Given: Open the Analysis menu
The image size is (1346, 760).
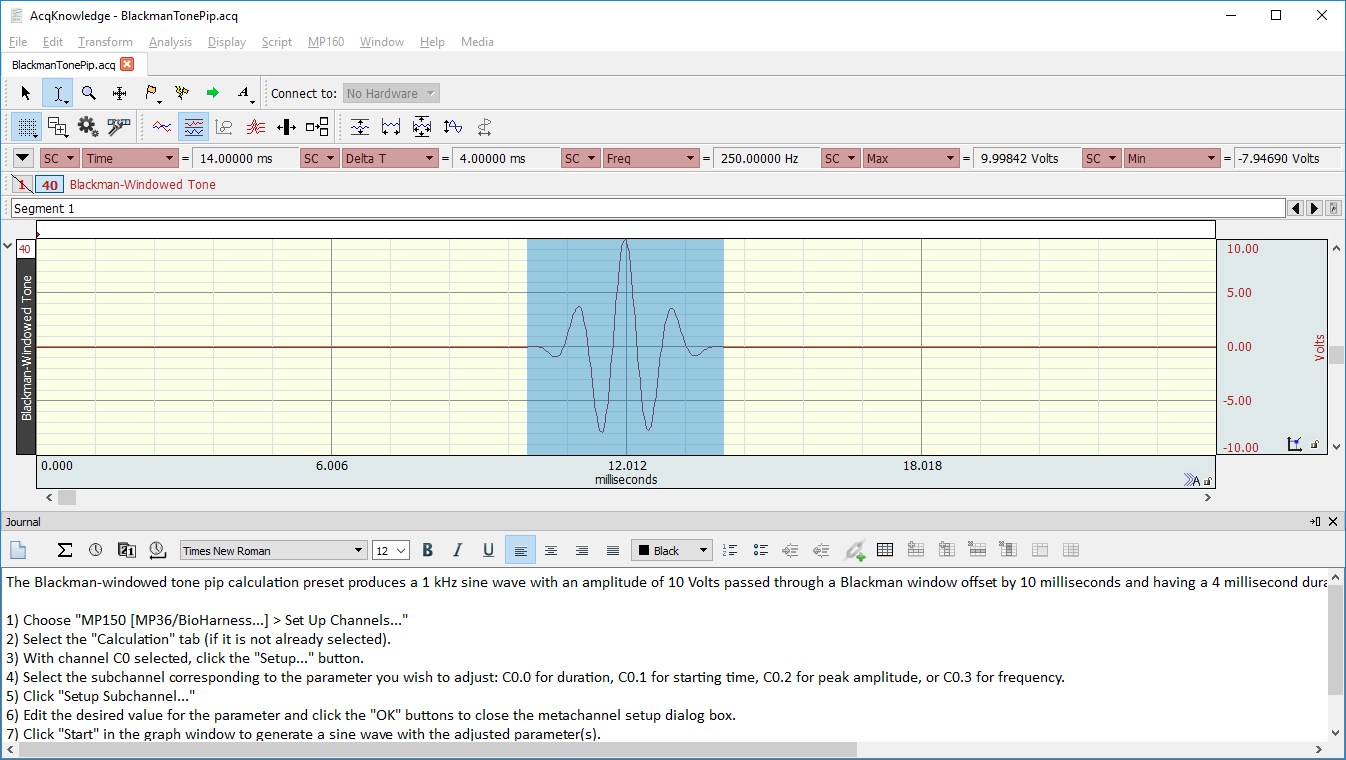Looking at the screenshot, I should 170,42.
